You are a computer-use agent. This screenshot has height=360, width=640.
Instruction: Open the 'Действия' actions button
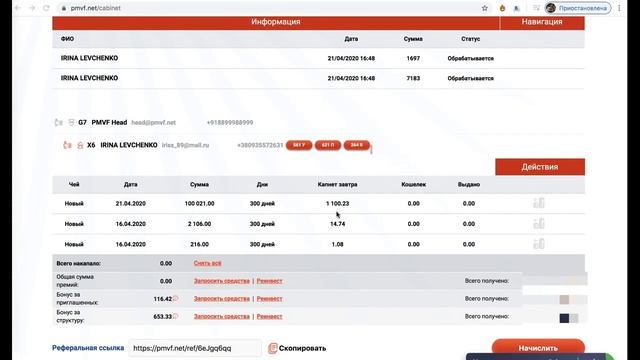(540, 167)
